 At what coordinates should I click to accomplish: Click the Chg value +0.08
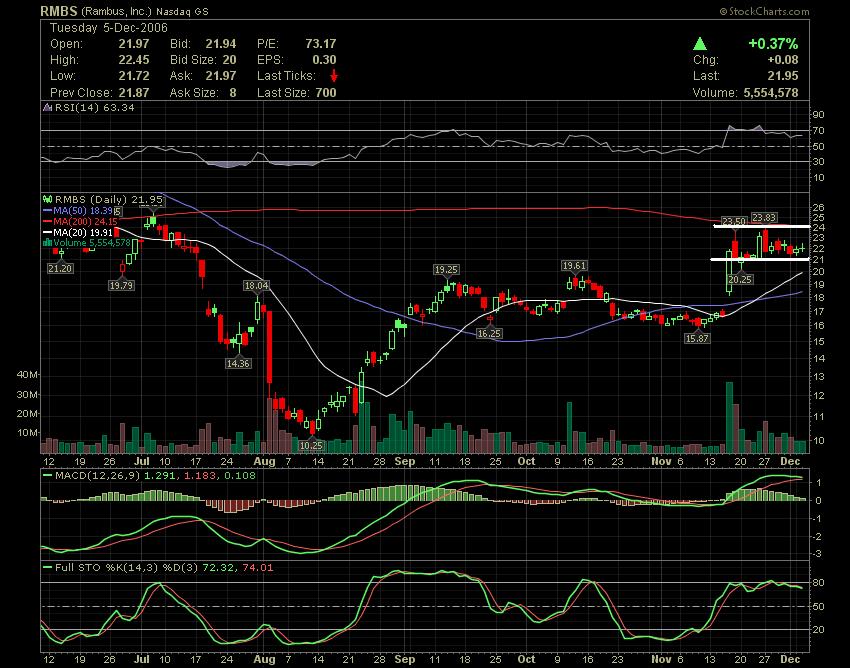coord(782,60)
